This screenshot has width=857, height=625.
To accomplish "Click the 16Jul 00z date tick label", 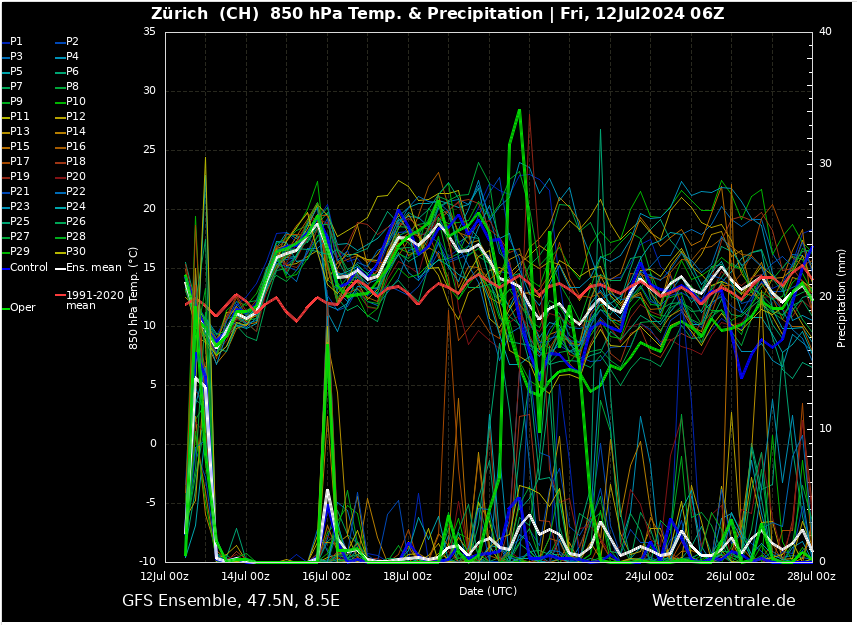I will 326,576.
